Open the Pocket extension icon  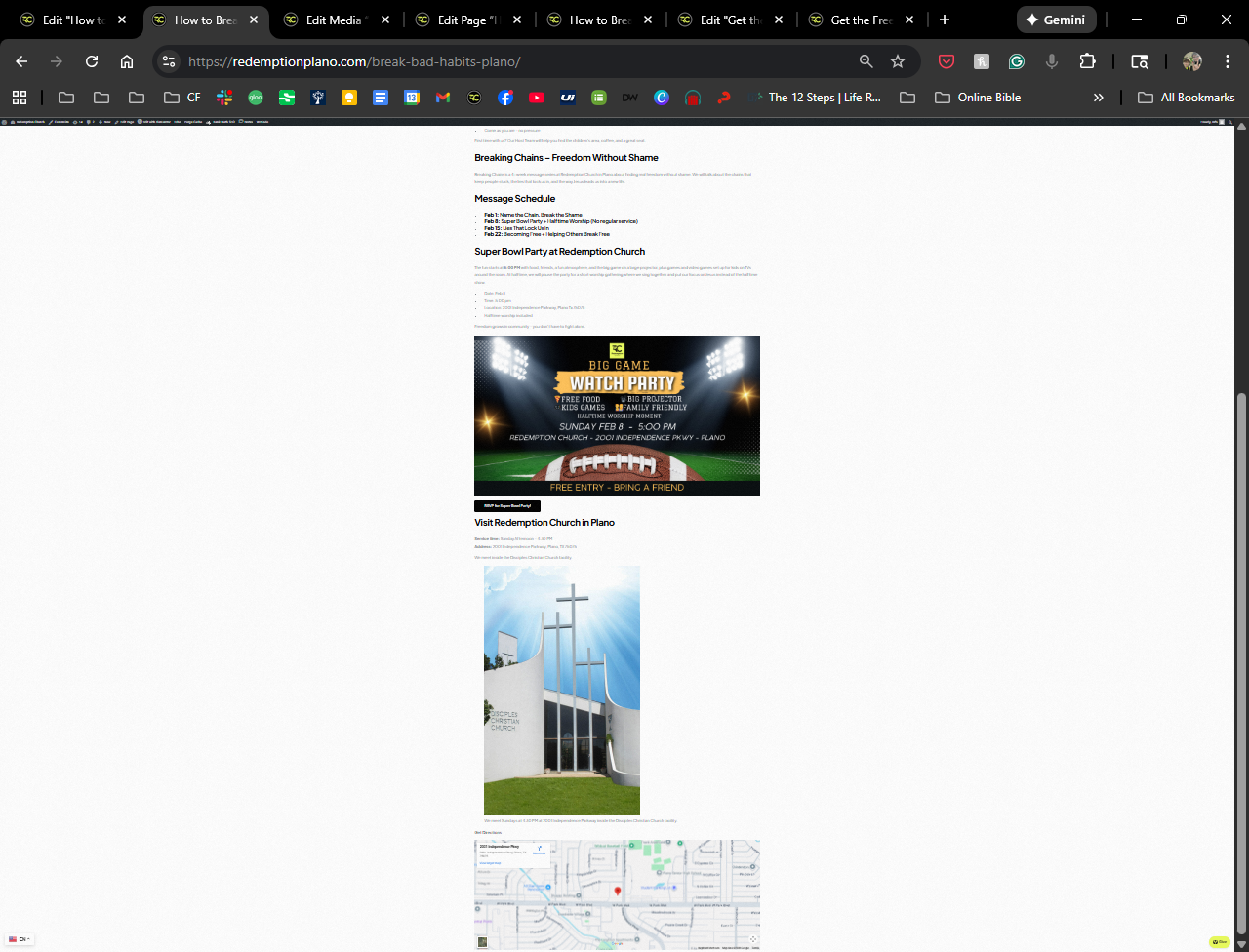(946, 61)
